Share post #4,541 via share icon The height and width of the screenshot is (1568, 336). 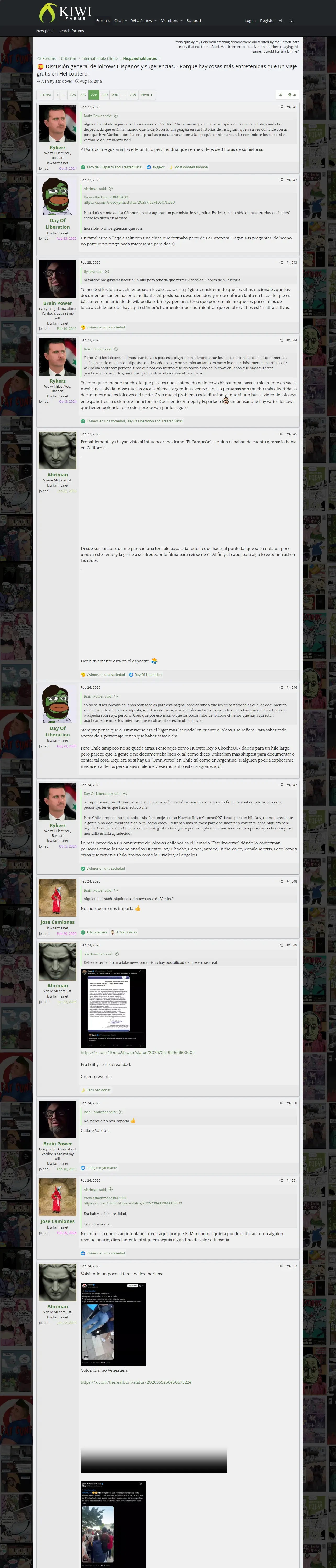pyautogui.click(x=281, y=107)
